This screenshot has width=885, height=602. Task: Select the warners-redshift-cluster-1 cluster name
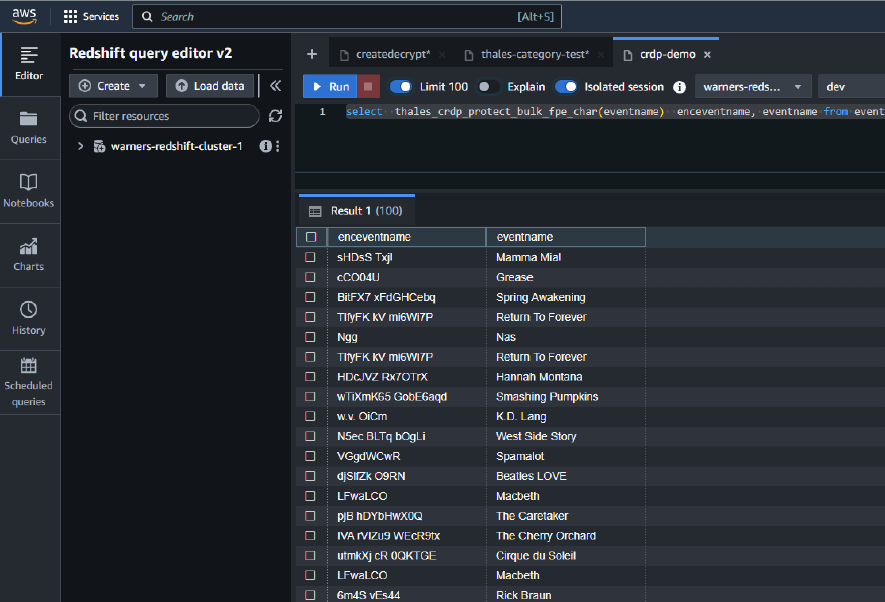click(176, 146)
